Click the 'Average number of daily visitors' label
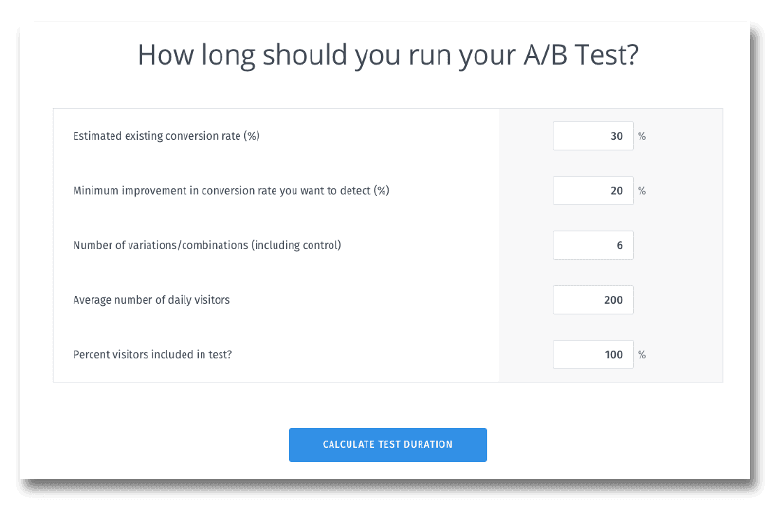Image resolution: width=770 pixels, height=510 pixels. coord(151,299)
